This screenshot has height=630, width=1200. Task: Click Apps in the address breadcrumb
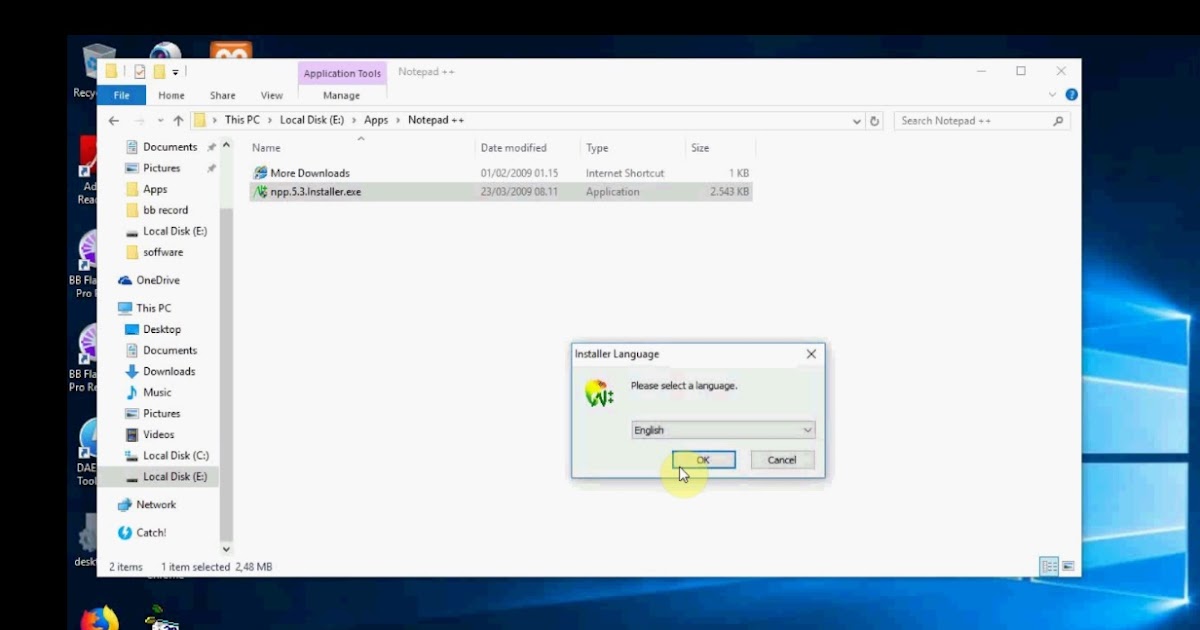click(x=376, y=120)
